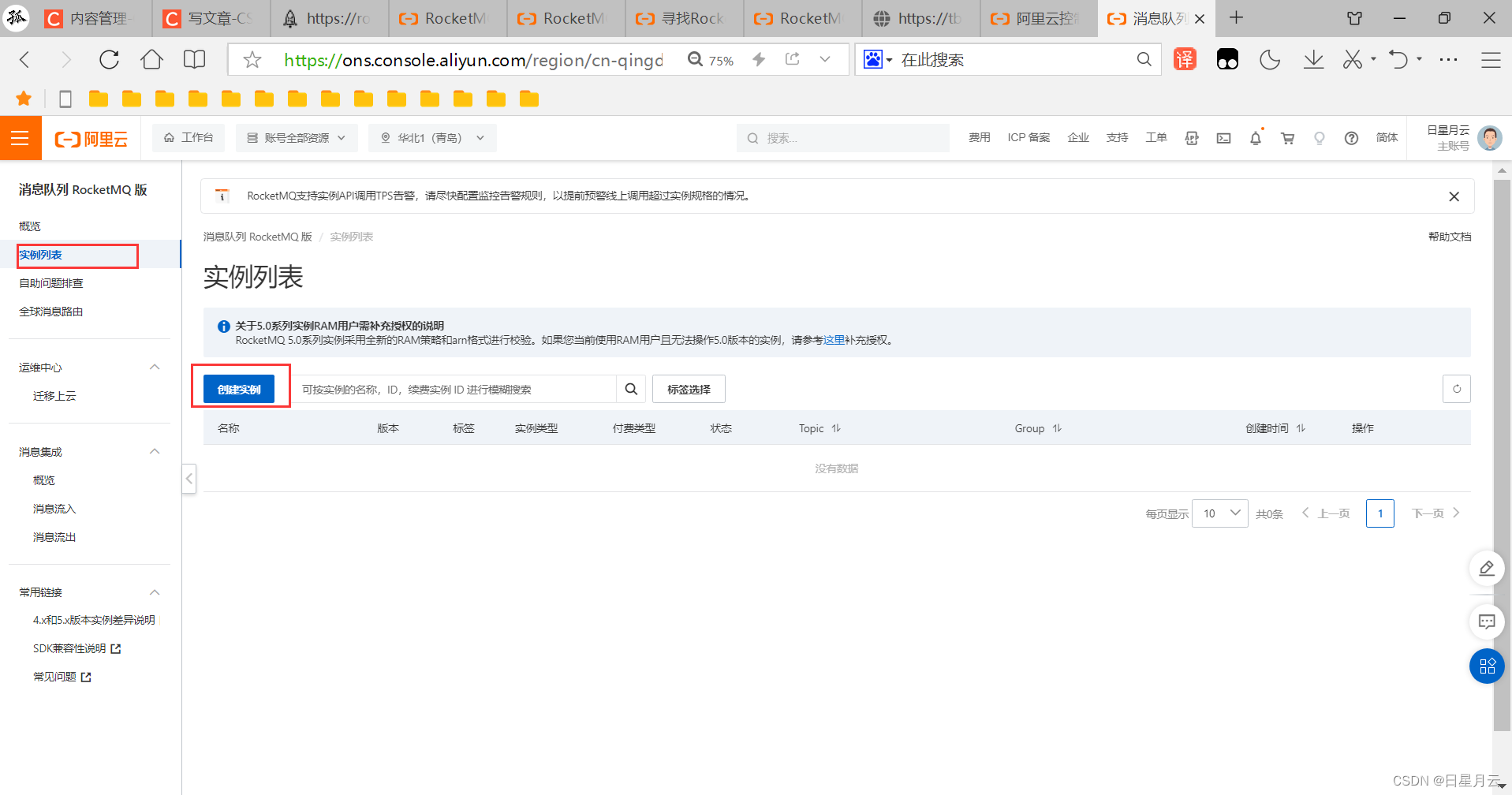This screenshot has width=1512, height=795.
Task: Select page 1 in pagination
Action: click(x=1379, y=513)
